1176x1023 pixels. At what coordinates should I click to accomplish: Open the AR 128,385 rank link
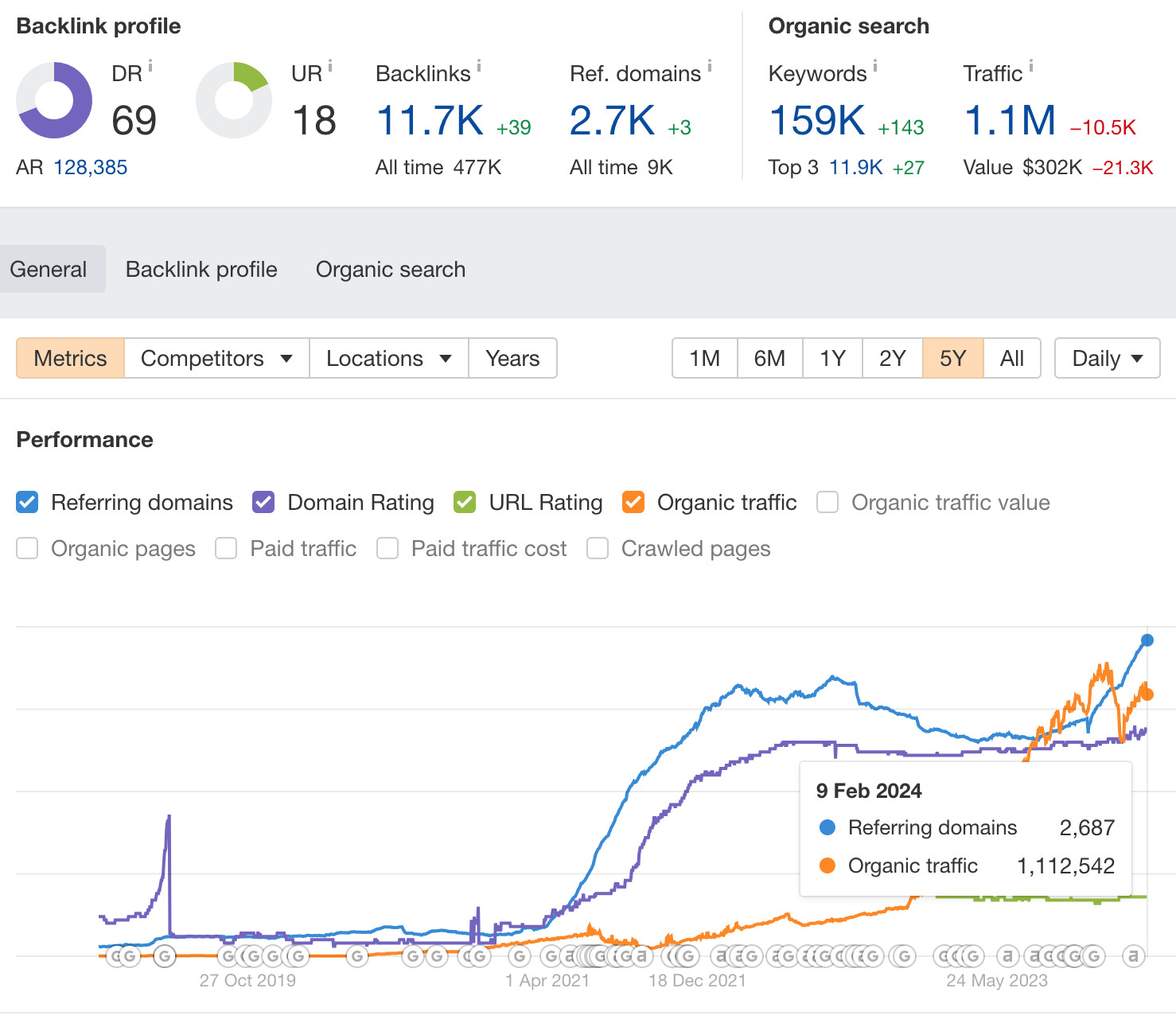tap(91, 168)
